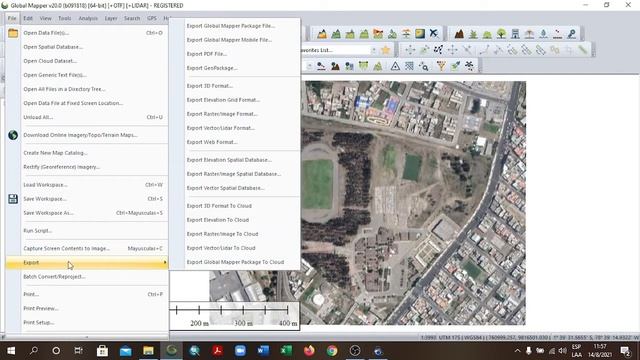Select Run Script in File menu
640x360 pixels.
(x=87, y=231)
